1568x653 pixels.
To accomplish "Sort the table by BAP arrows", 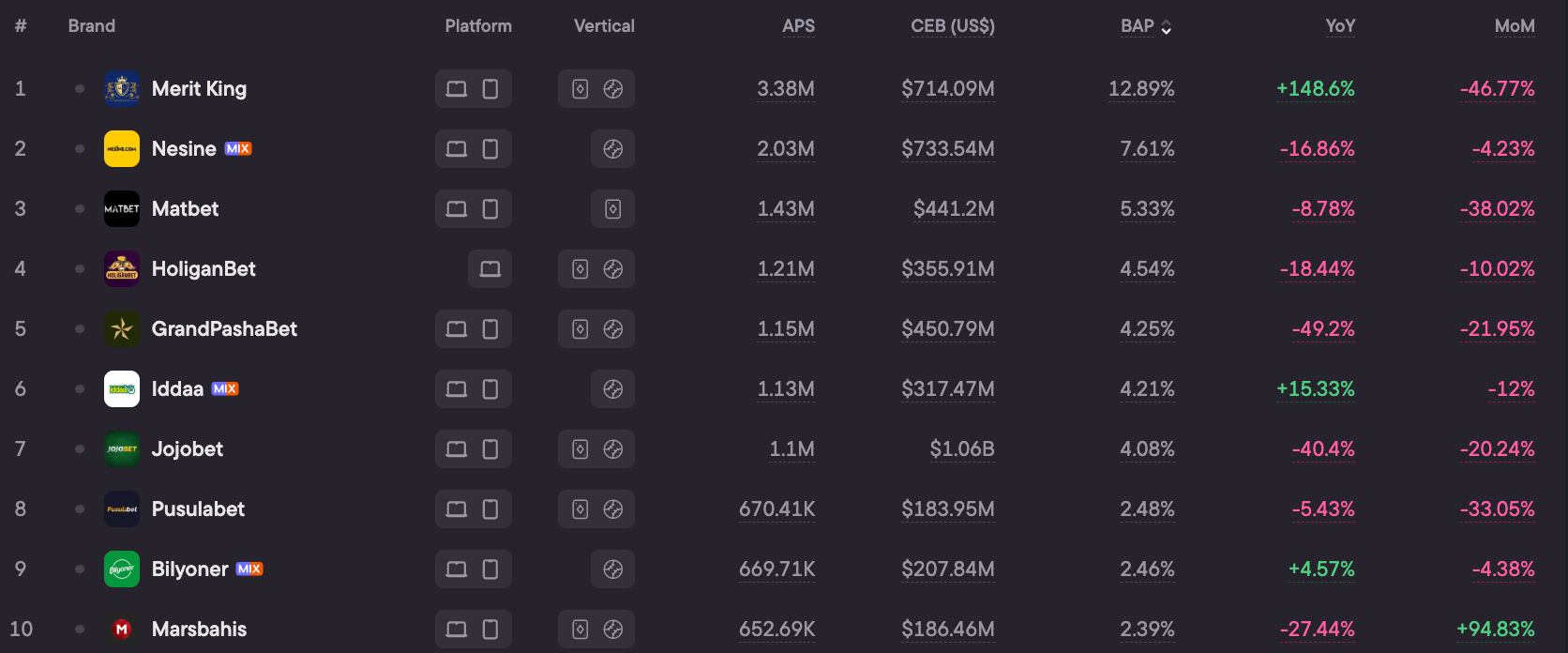I will pyautogui.click(x=1166, y=27).
